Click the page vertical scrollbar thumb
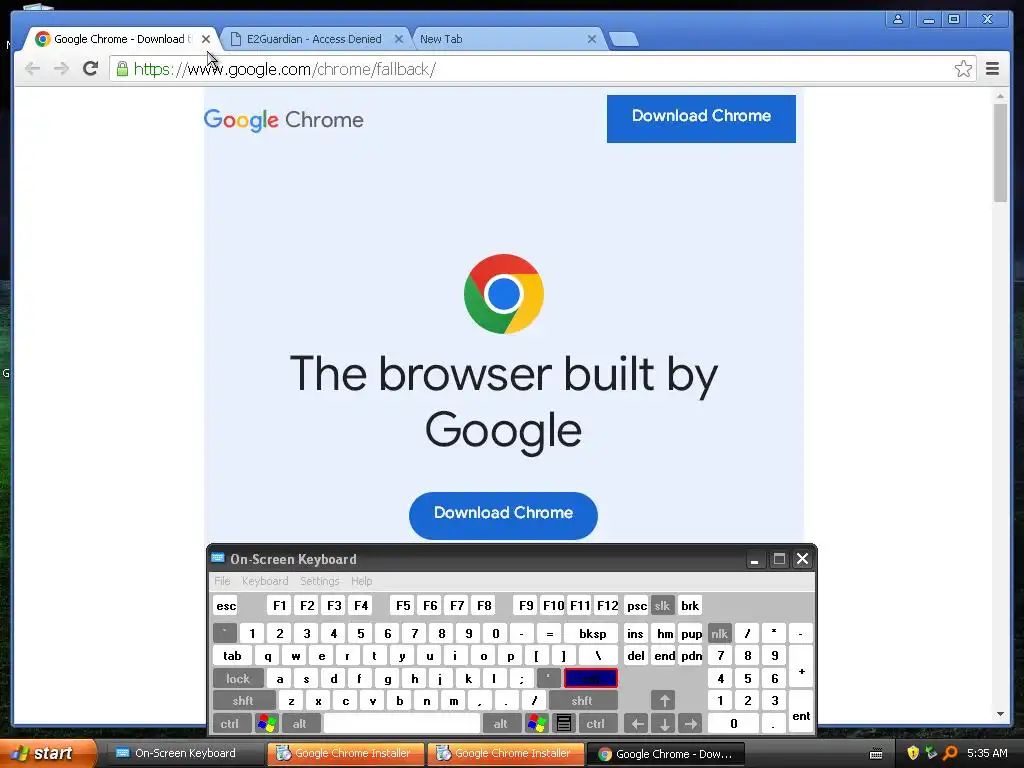 [x=1000, y=152]
